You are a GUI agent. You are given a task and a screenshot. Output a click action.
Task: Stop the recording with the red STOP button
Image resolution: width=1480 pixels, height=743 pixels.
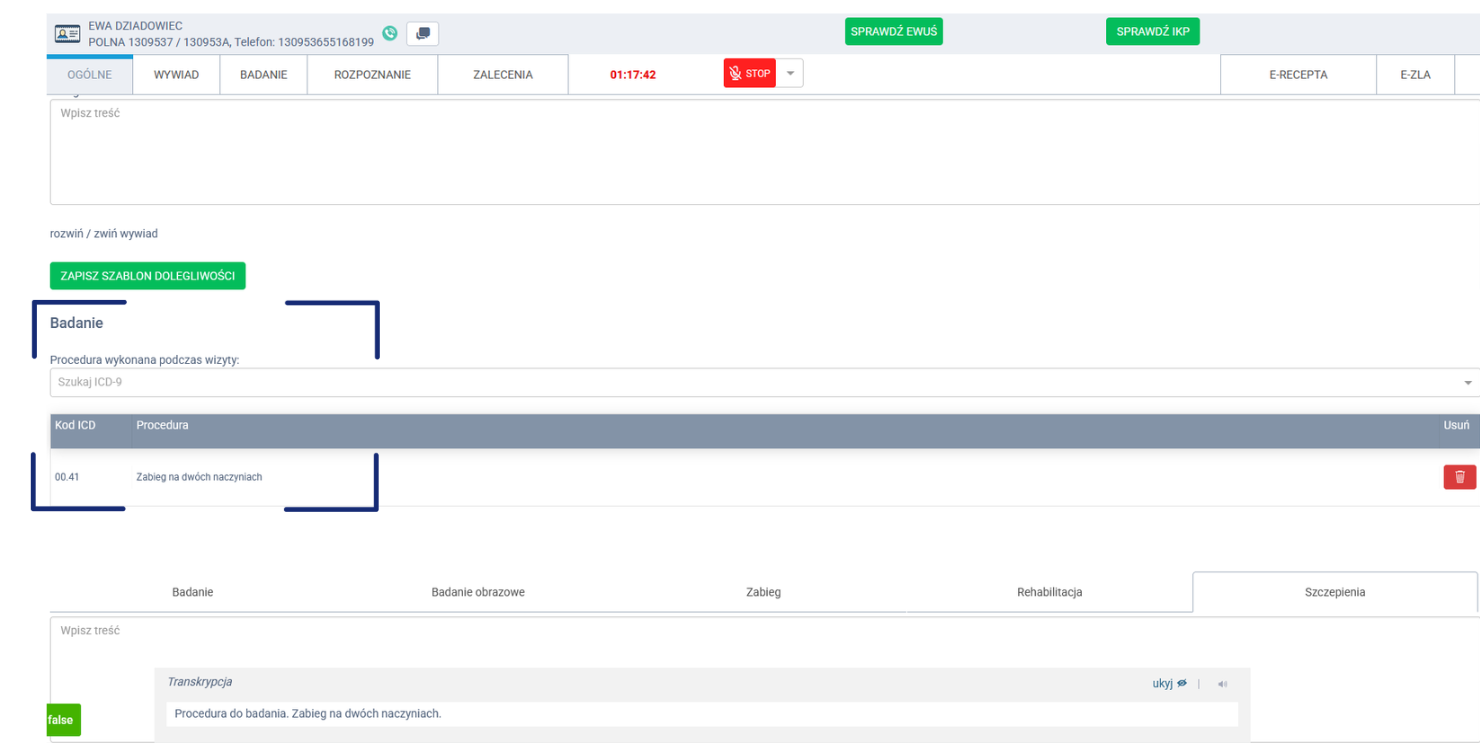[x=749, y=74]
